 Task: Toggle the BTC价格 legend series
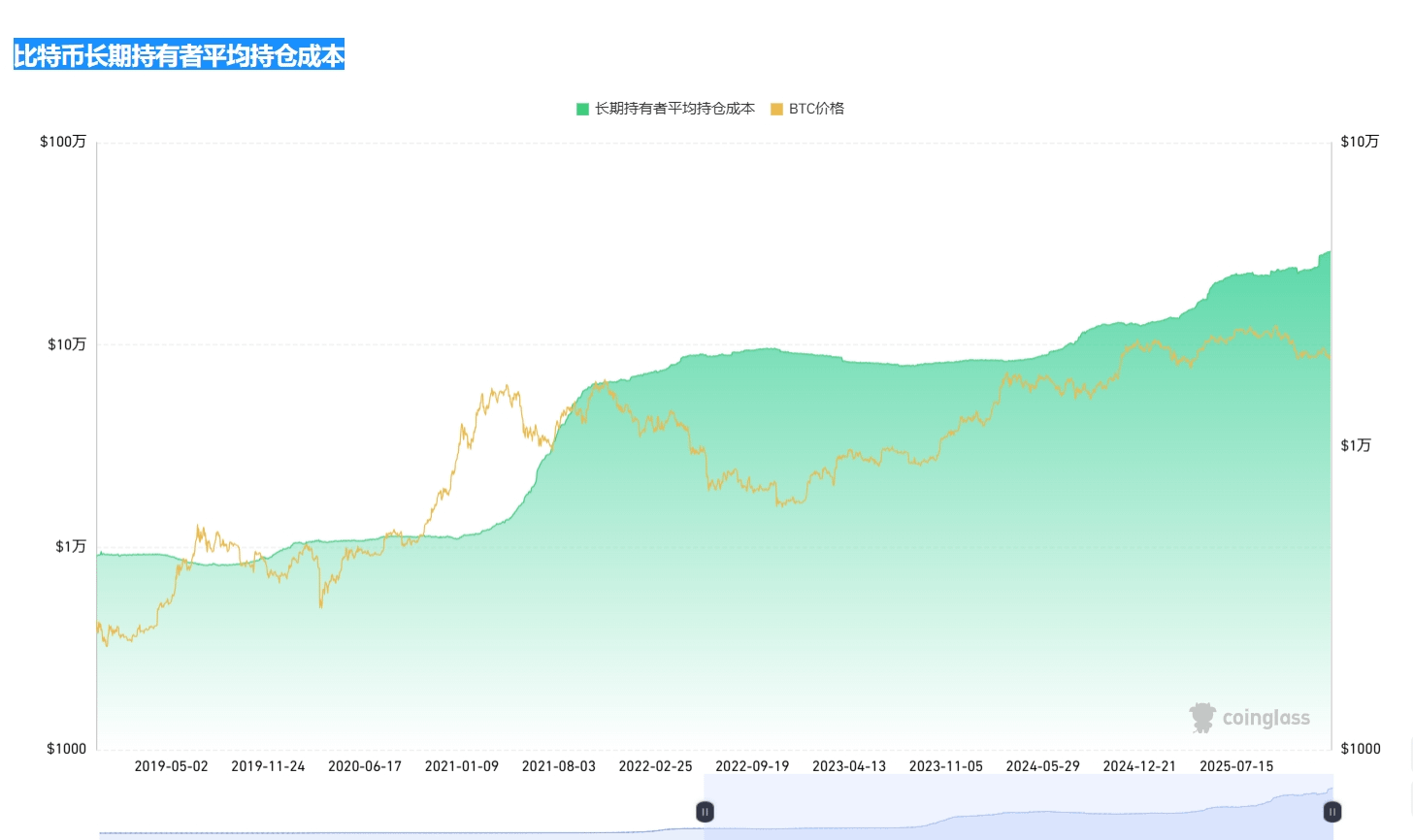[x=807, y=109]
